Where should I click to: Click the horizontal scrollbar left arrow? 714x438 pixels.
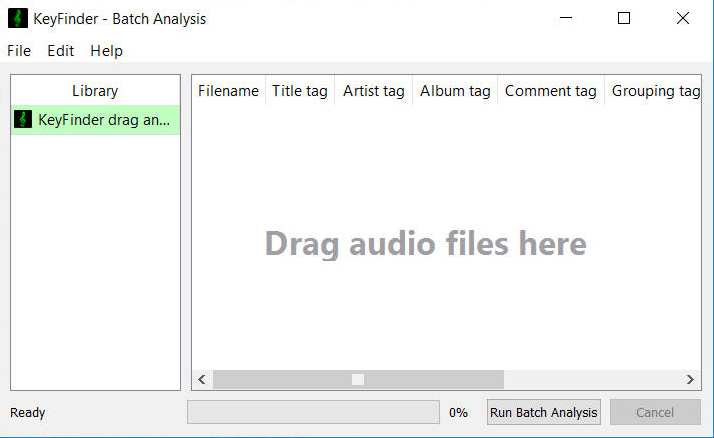202,379
